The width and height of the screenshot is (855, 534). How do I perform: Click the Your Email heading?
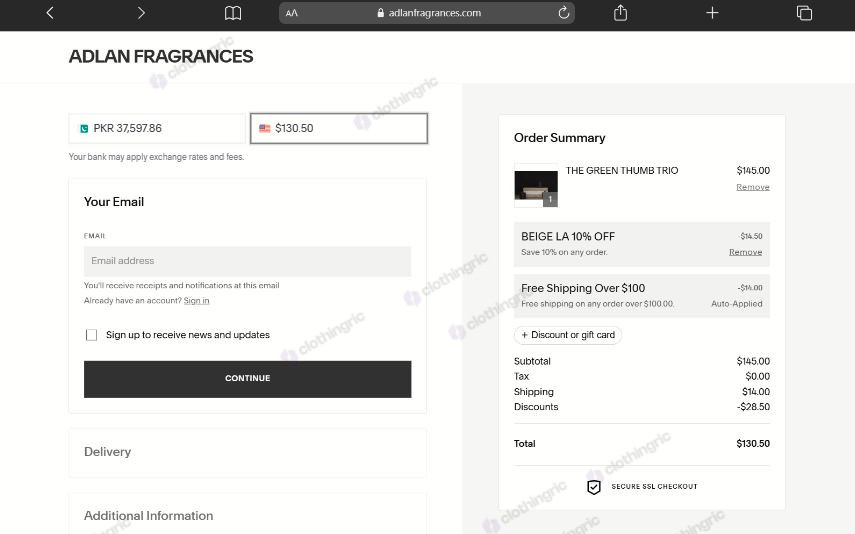coord(114,202)
